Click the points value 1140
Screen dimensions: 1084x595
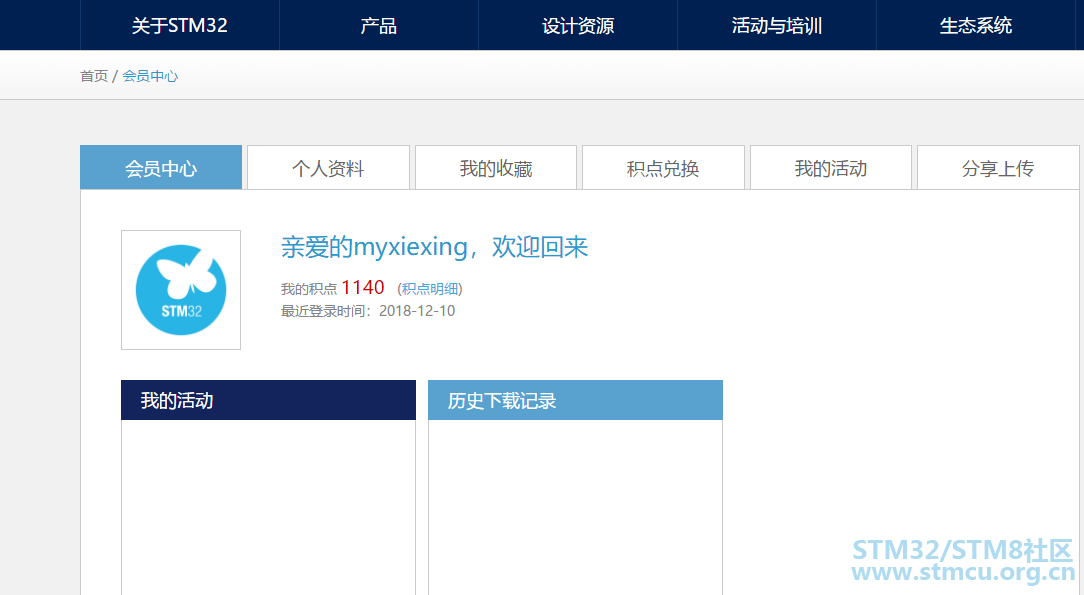click(363, 287)
